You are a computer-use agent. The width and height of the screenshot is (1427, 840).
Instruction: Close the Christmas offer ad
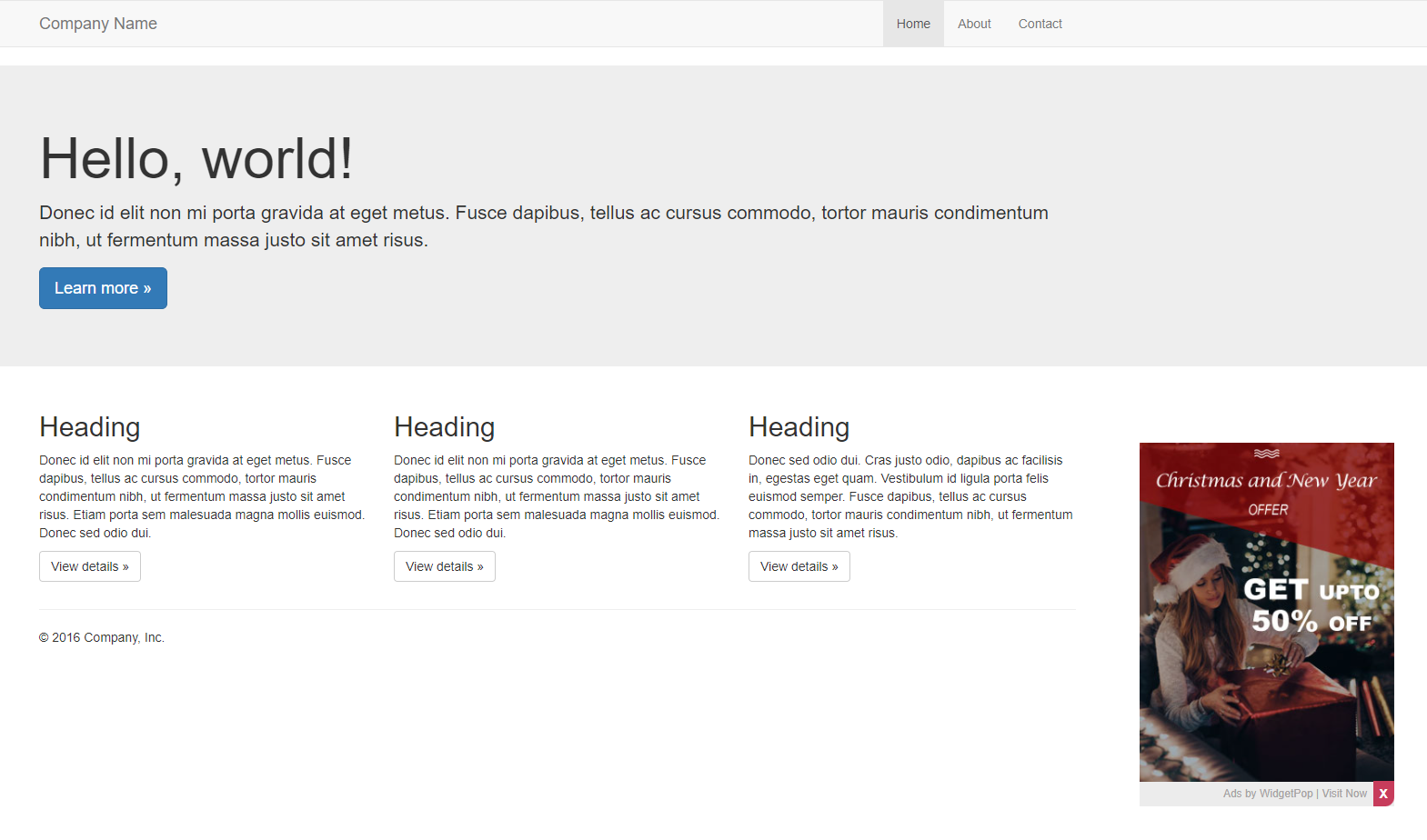coord(1383,794)
